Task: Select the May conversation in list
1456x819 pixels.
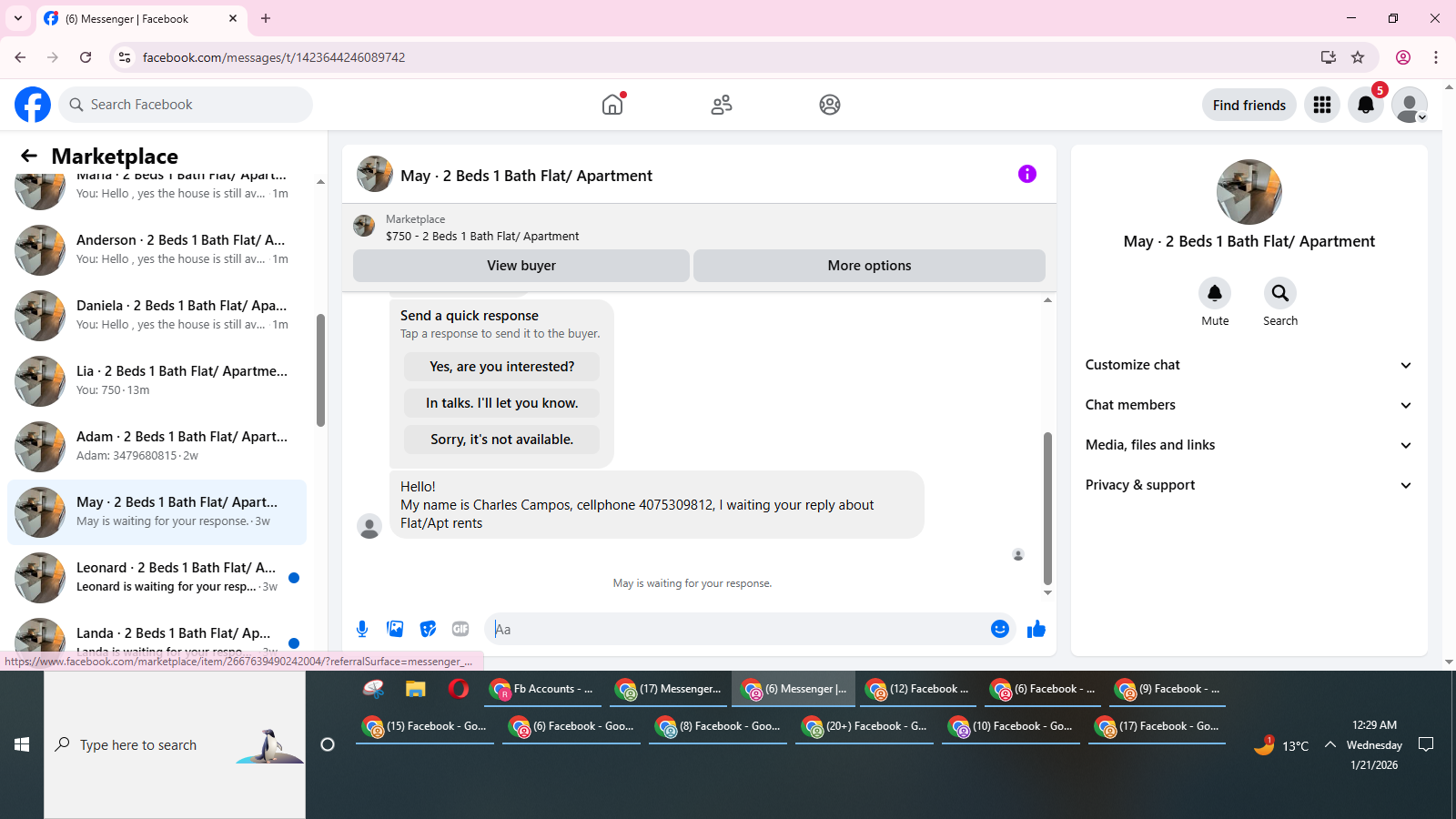Action: coord(157,511)
